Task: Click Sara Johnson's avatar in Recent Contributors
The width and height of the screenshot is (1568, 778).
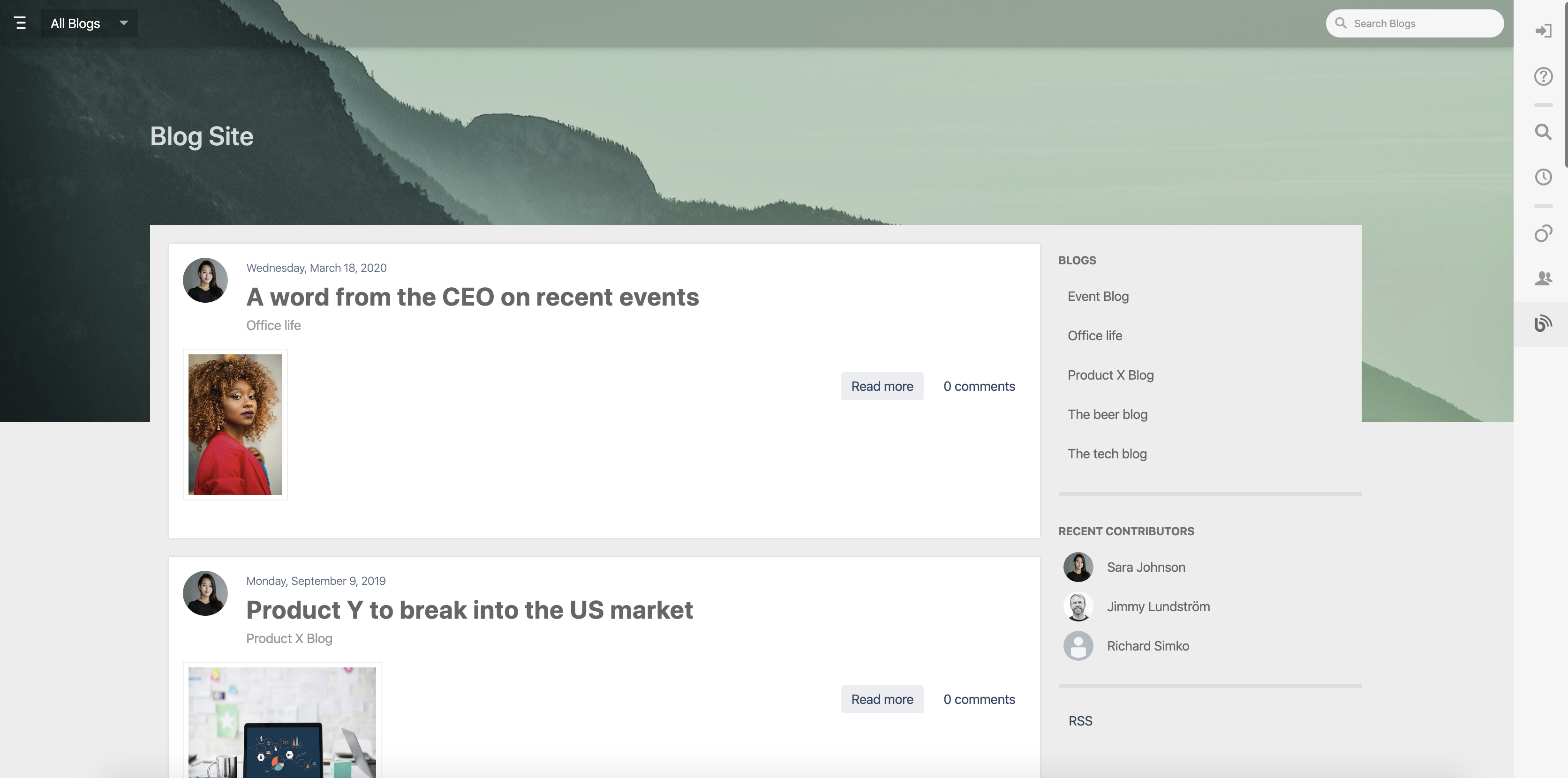Action: coord(1078,567)
